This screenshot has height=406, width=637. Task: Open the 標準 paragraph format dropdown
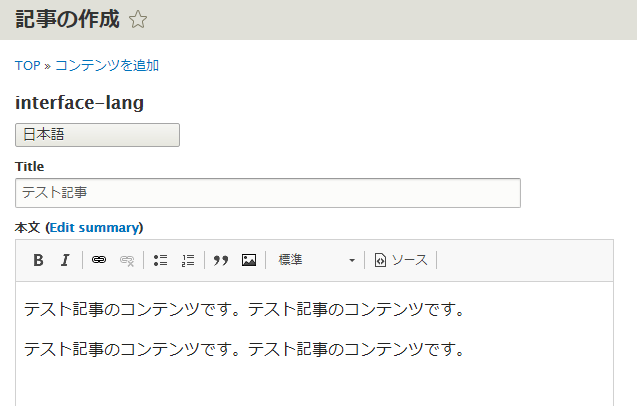coord(316,260)
